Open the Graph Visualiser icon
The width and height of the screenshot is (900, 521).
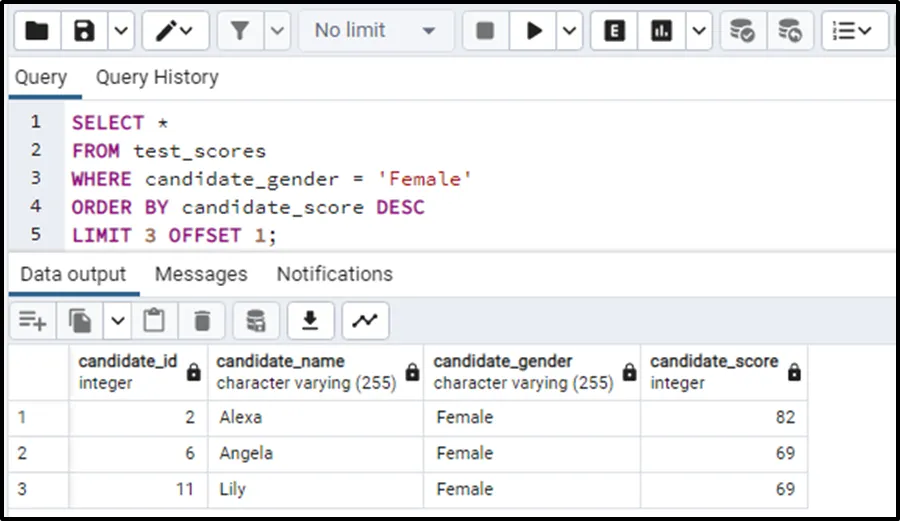tap(365, 321)
